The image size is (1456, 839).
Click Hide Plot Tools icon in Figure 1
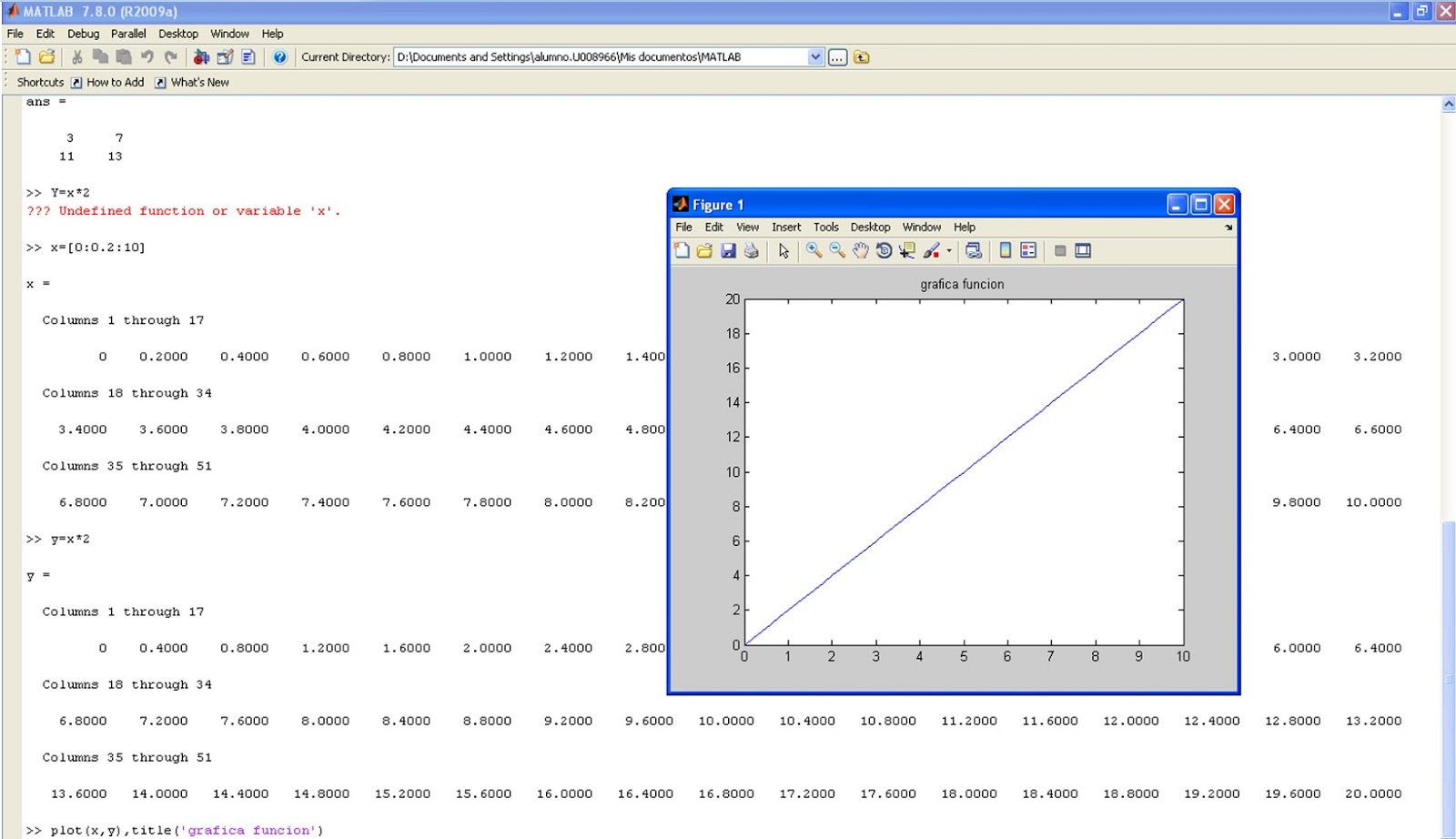[1060, 250]
